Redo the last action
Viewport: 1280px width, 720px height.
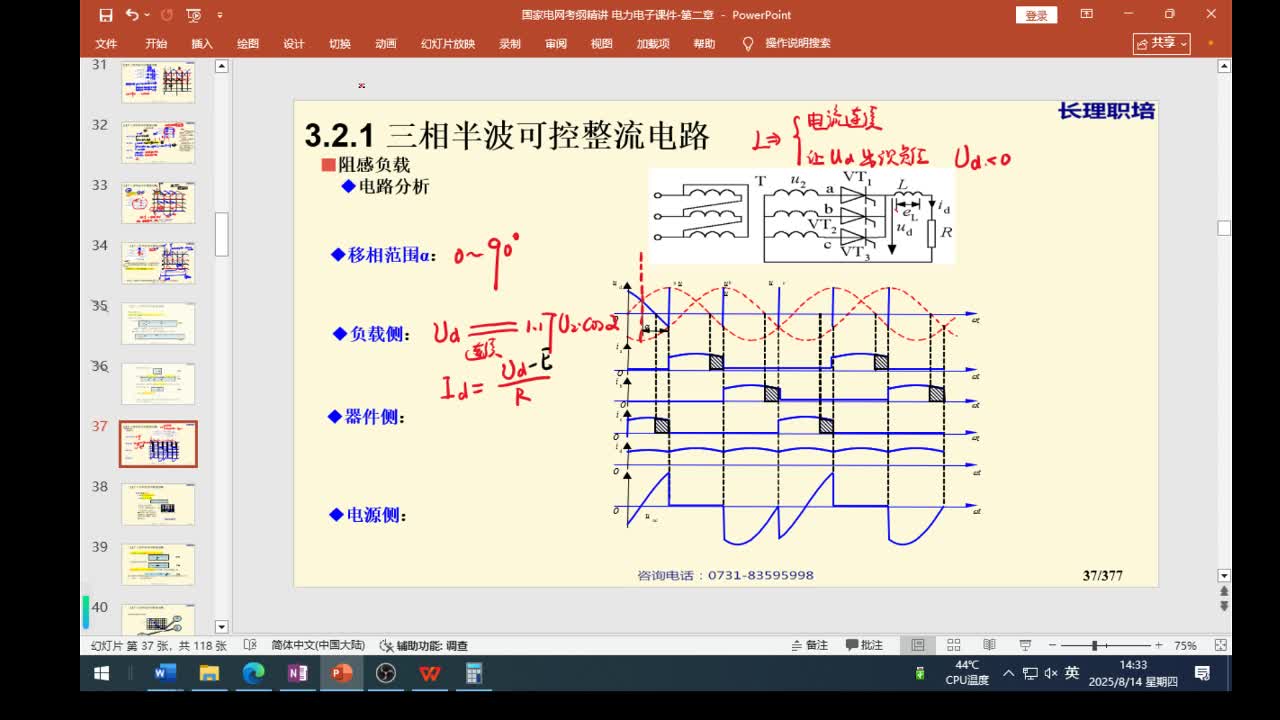coord(166,15)
